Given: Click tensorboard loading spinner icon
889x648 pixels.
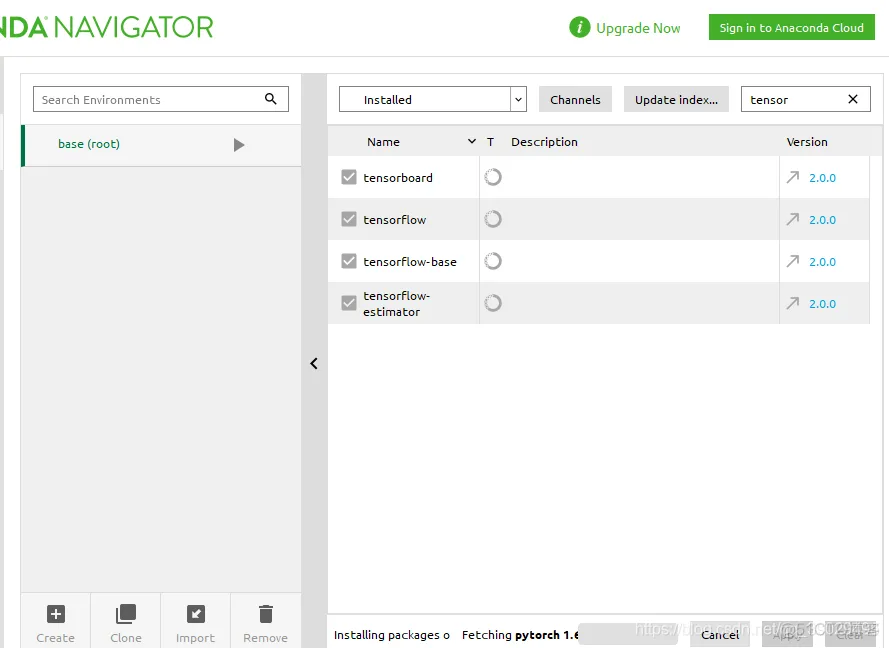Looking at the screenshot, I should click(x=493, y=177).
